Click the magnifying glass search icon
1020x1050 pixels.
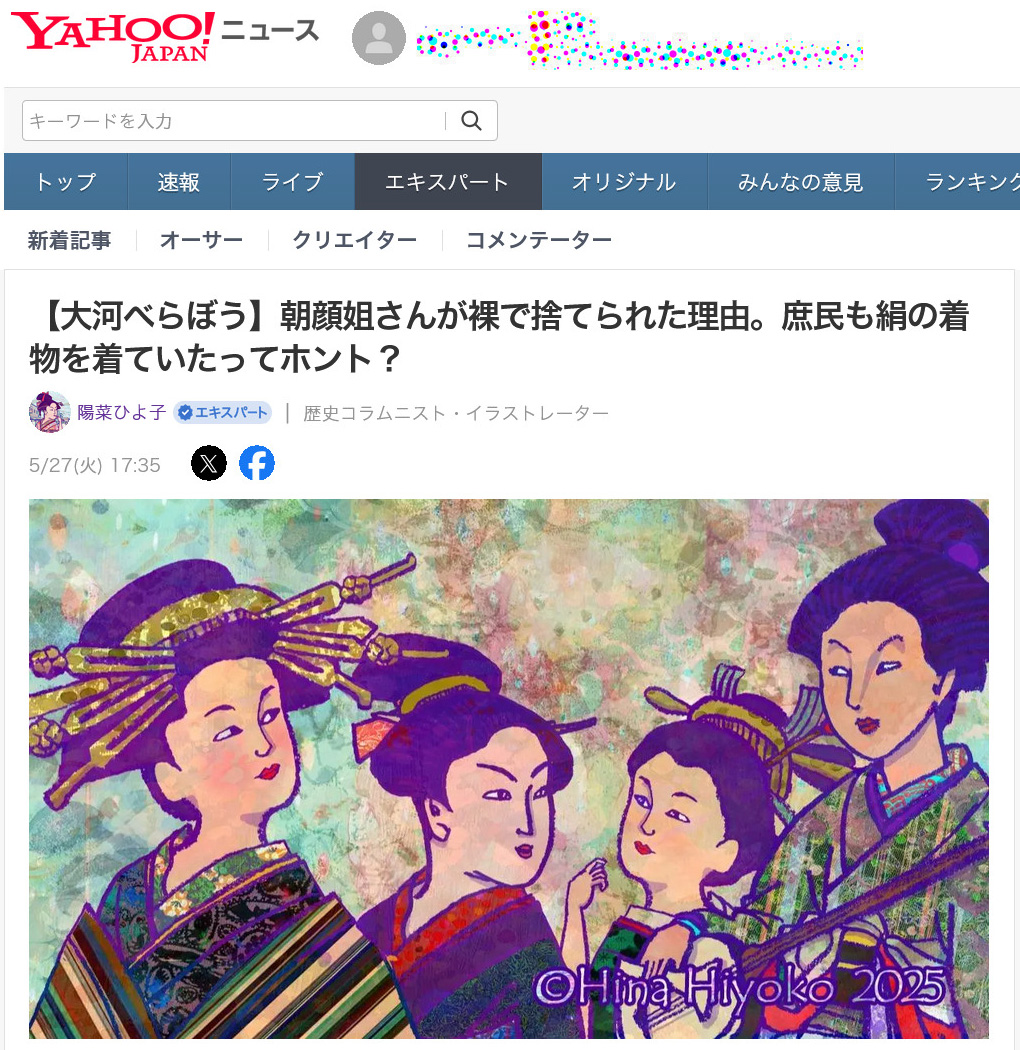pyautogui.click(x=471, y=121)
